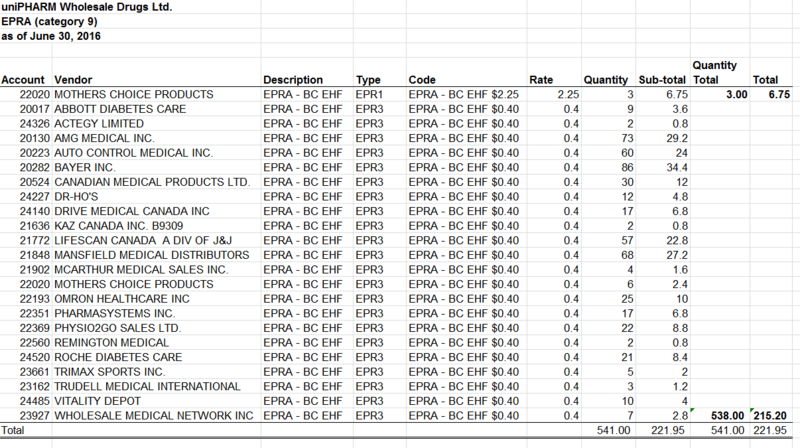This screenshot has width=800, height=448.
Task: Select the 'Total' row label at bottom
Action: [x=12, y=430]
